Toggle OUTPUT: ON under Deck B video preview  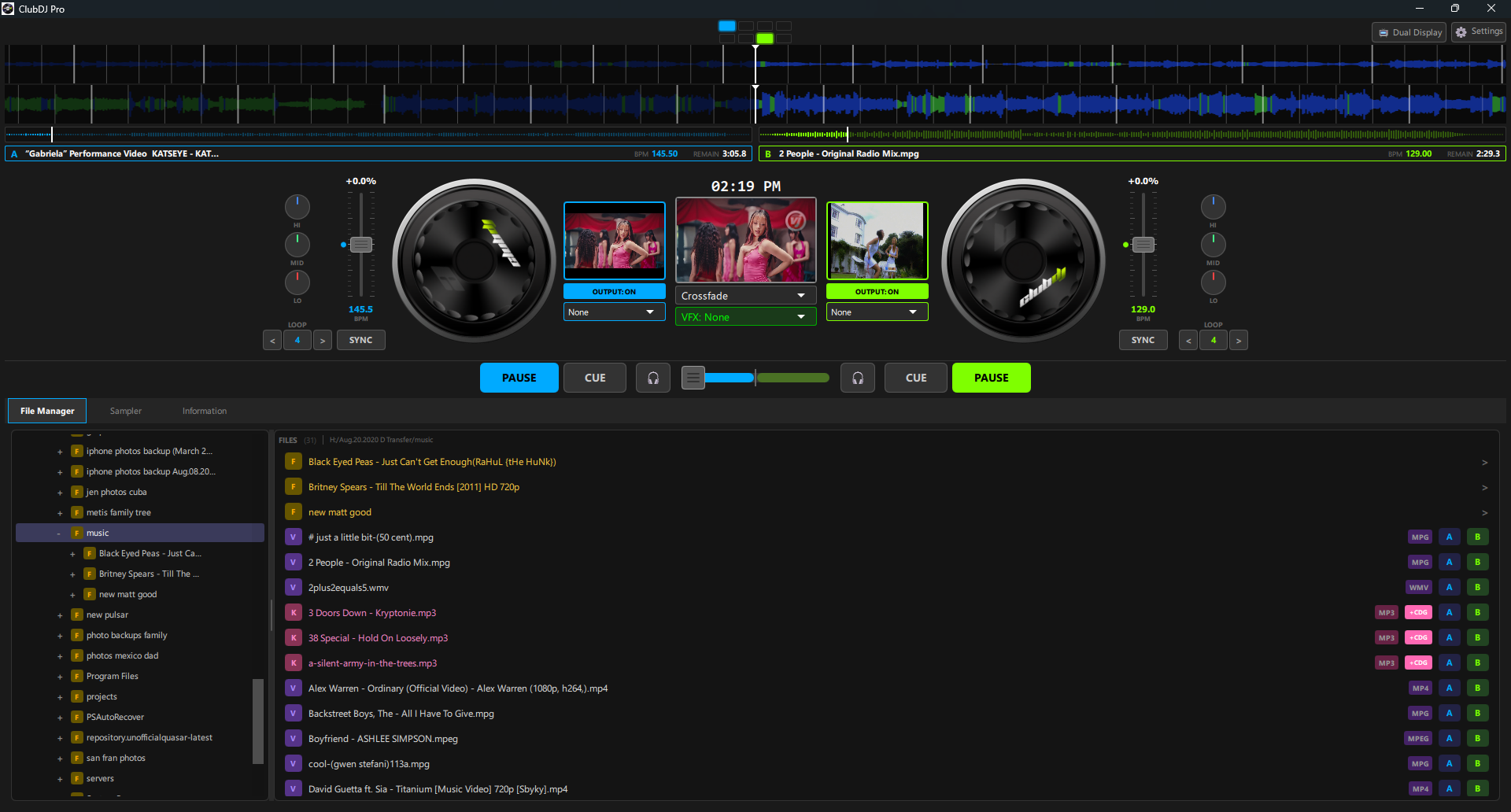pyautogui.click(x=876, y=290)
